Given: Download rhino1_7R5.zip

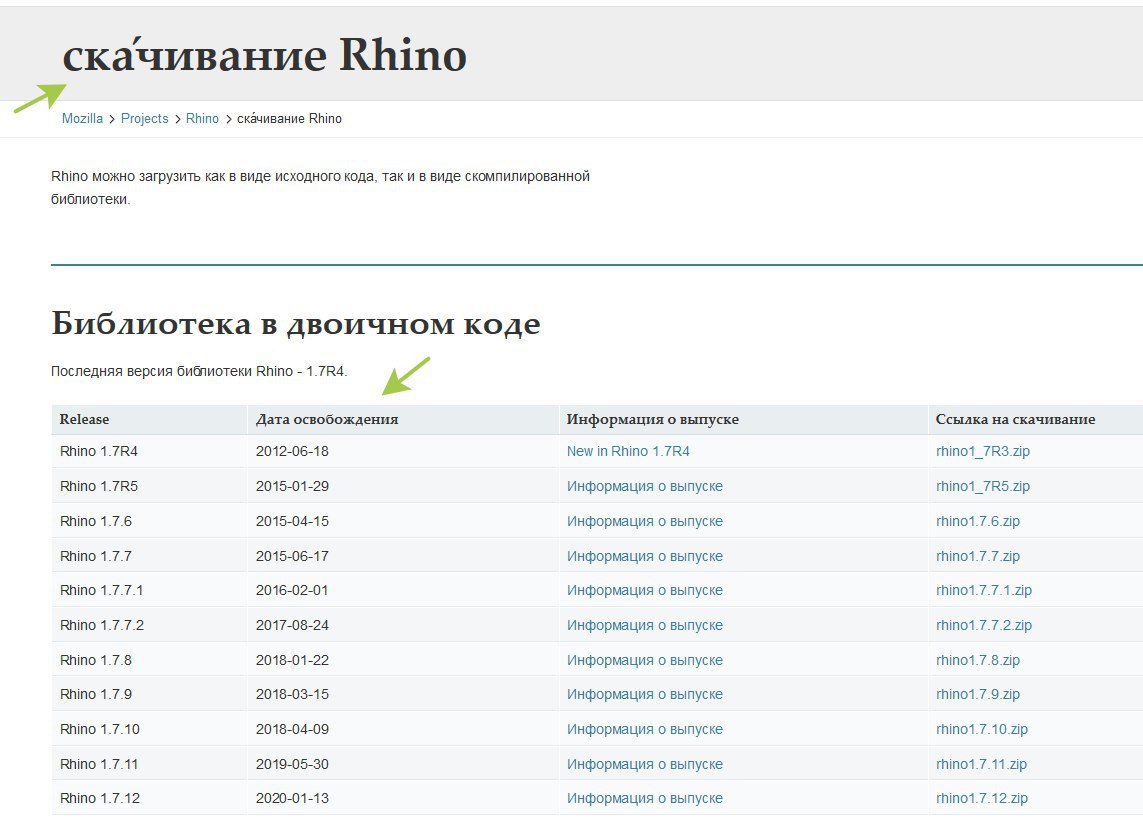Looking at the screenshot, I should coord(983,486).
